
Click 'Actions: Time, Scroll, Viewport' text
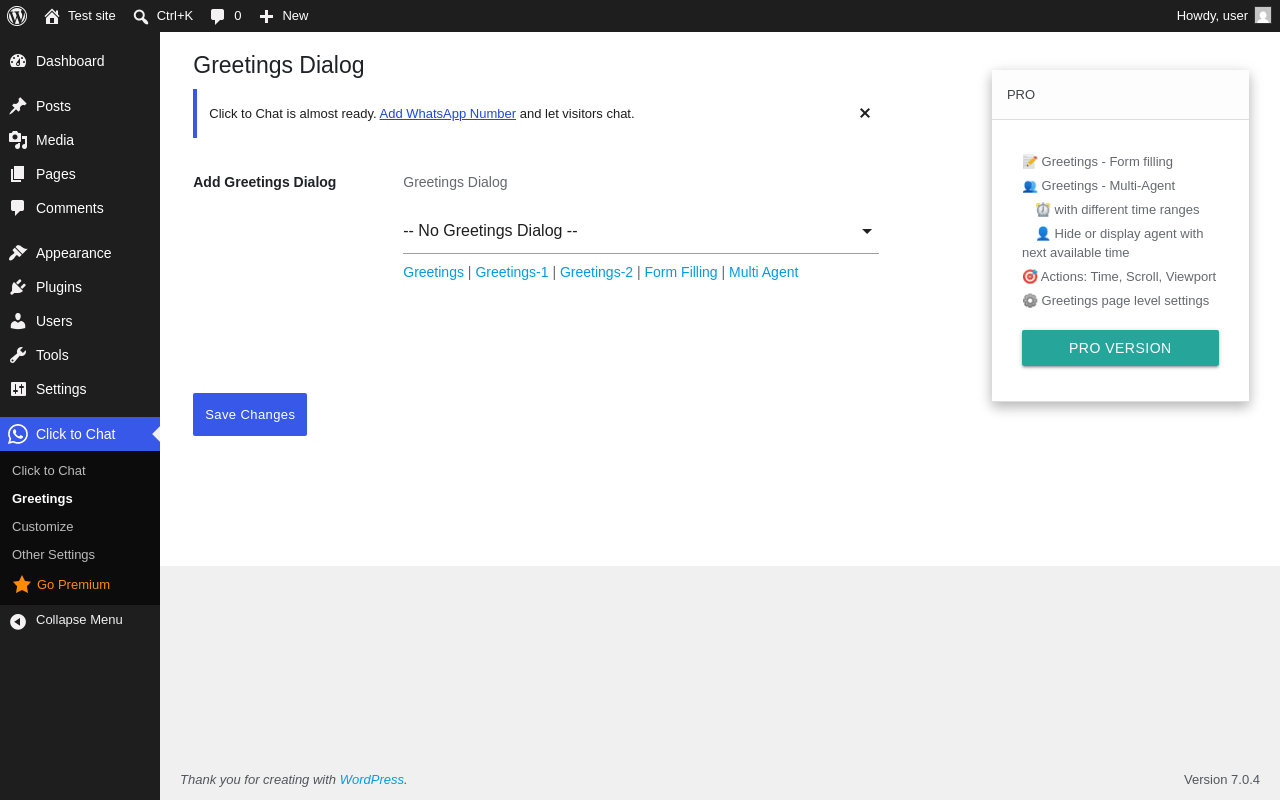point(1128,276)
